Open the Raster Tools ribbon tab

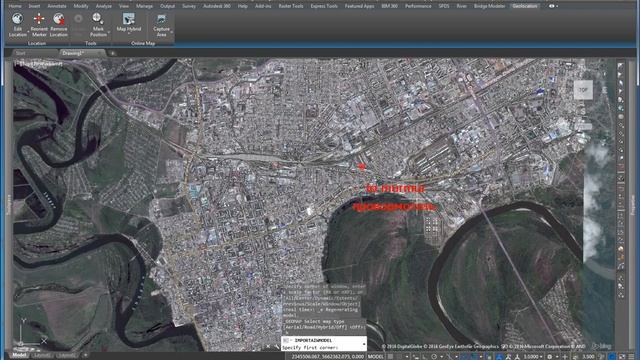pos(291,6)
